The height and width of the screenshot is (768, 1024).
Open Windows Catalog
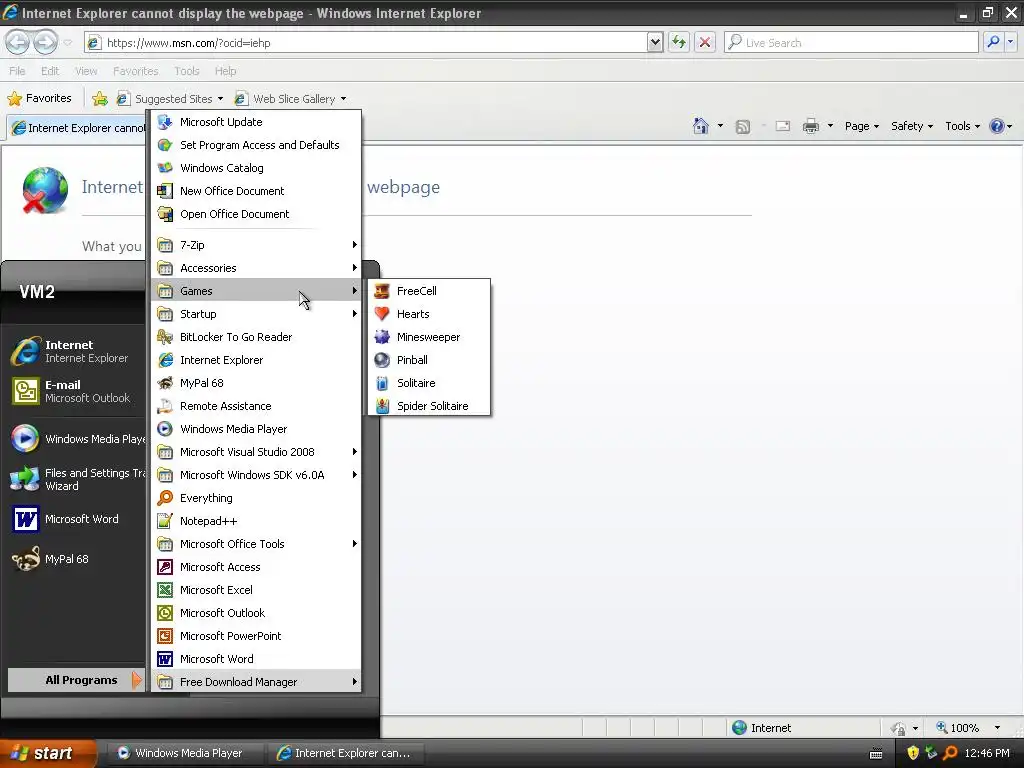click(x=256, y=168)
